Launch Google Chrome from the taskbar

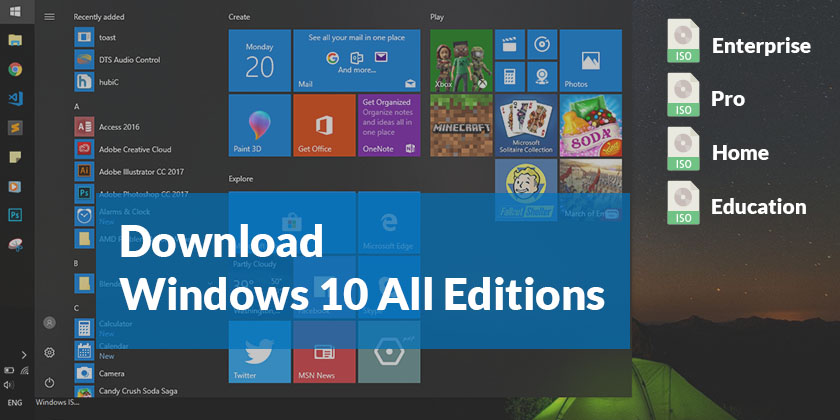coord(15,69)
